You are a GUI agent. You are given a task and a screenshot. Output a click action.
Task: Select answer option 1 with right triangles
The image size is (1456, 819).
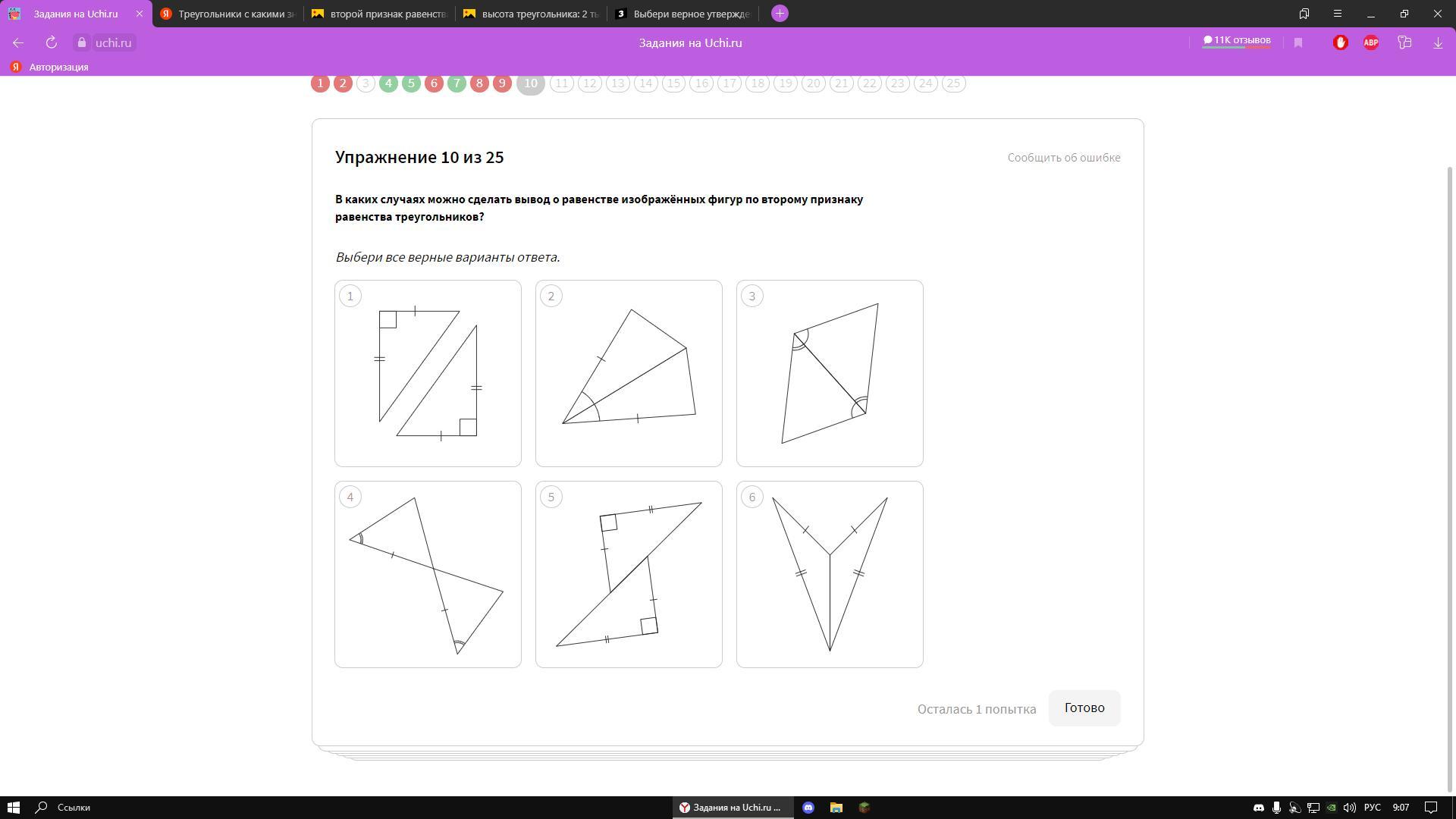click(428, 373)
